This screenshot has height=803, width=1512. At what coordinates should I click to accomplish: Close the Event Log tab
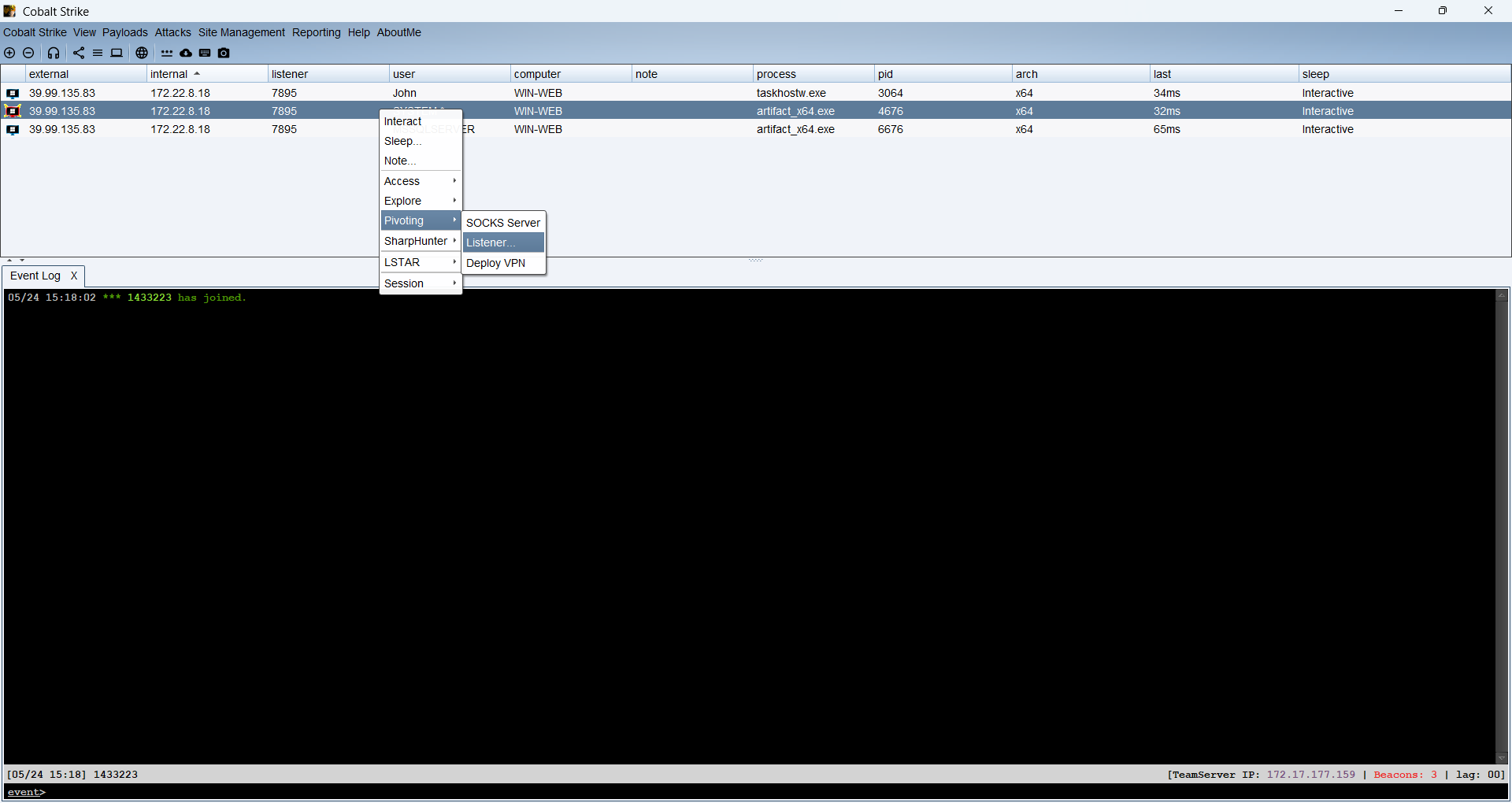pos(74,276)
